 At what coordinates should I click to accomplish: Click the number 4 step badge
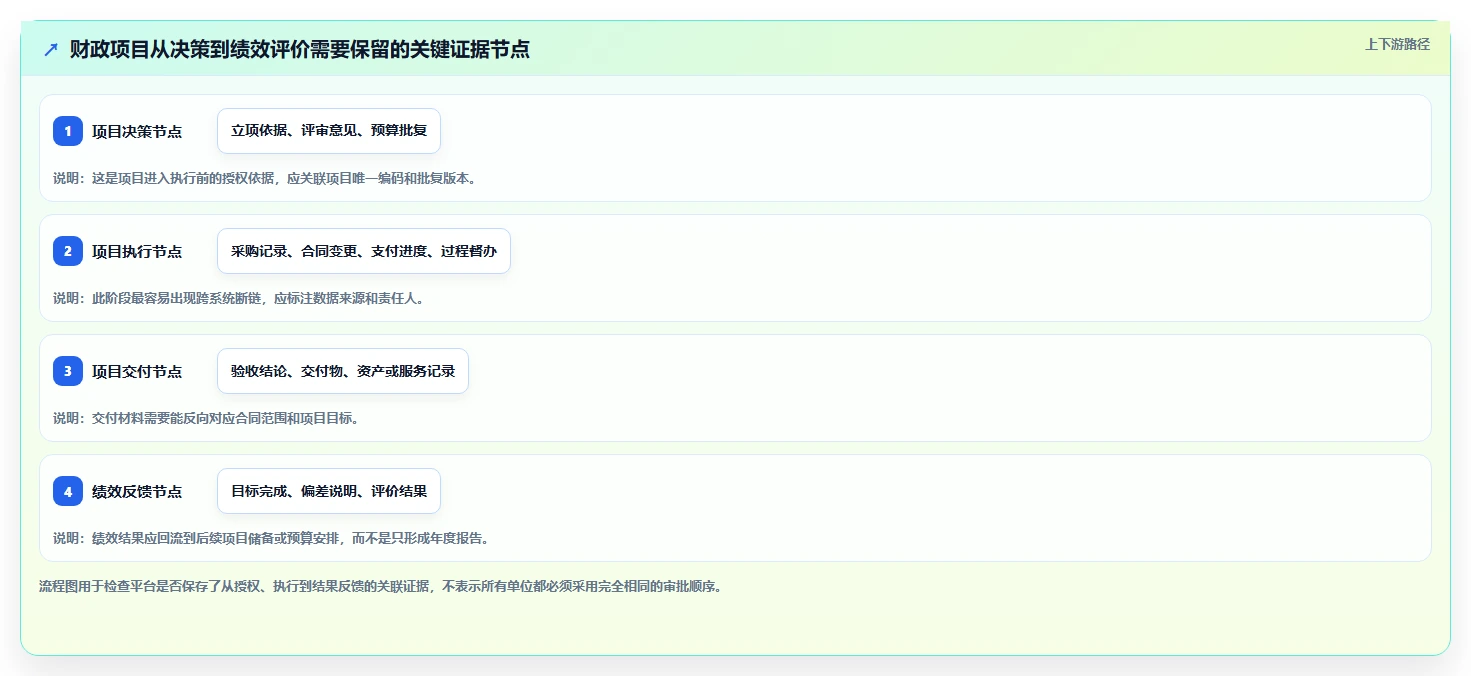pyautogui.click(x=68, y=491)
